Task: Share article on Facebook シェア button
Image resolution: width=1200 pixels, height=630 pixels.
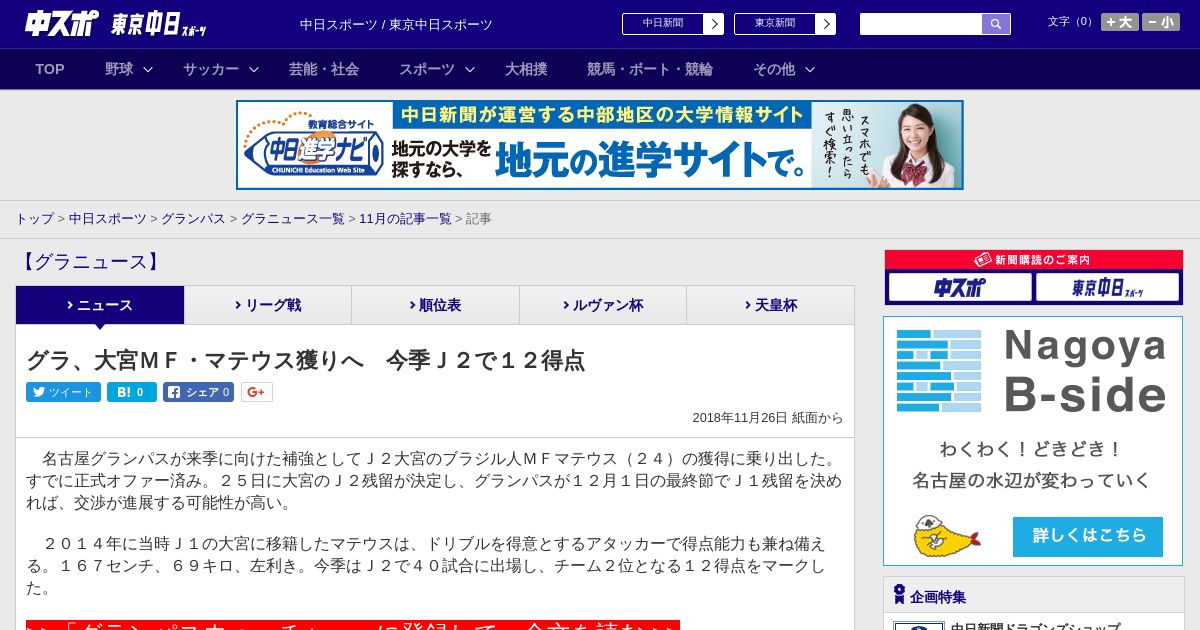Action: pos(198,392)
